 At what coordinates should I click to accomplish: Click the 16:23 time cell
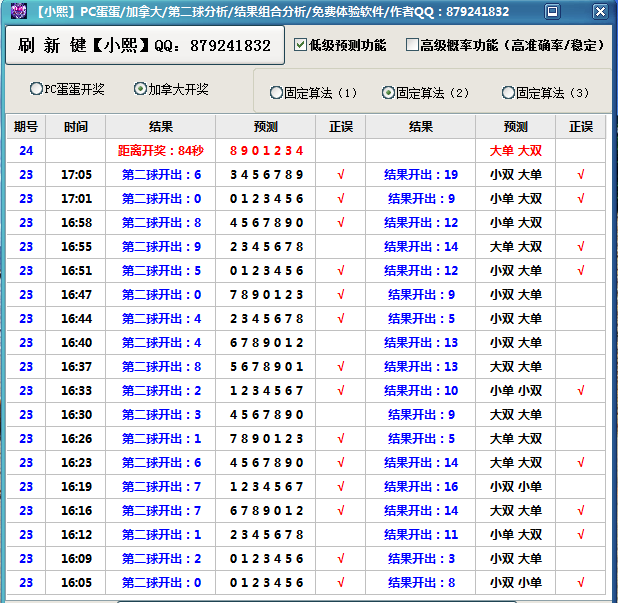76,463
